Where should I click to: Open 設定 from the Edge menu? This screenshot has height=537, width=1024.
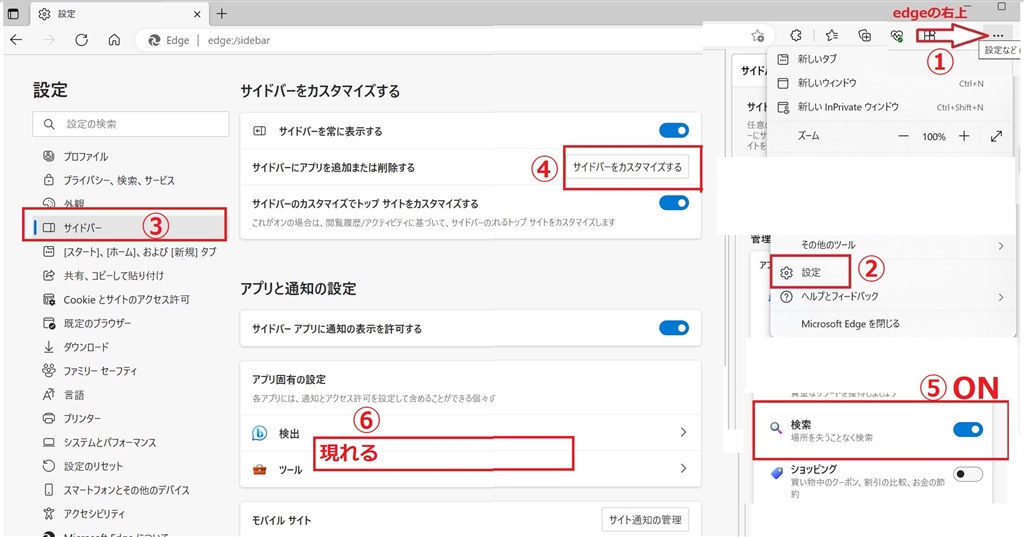810,272
